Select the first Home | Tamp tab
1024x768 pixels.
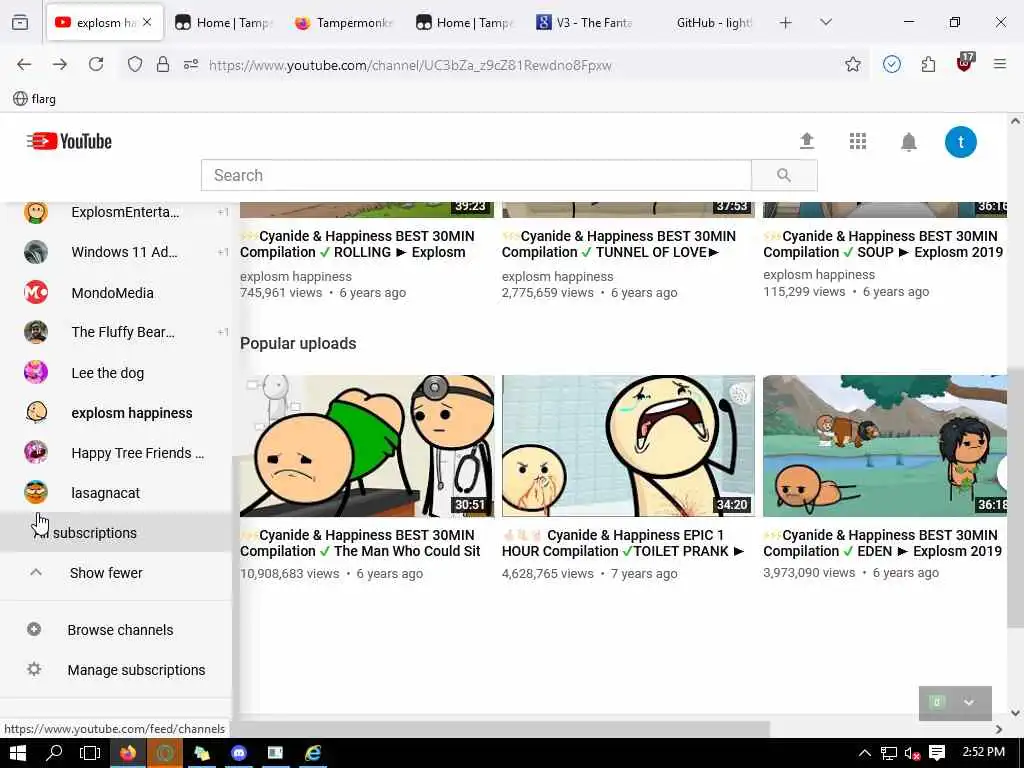223,22
